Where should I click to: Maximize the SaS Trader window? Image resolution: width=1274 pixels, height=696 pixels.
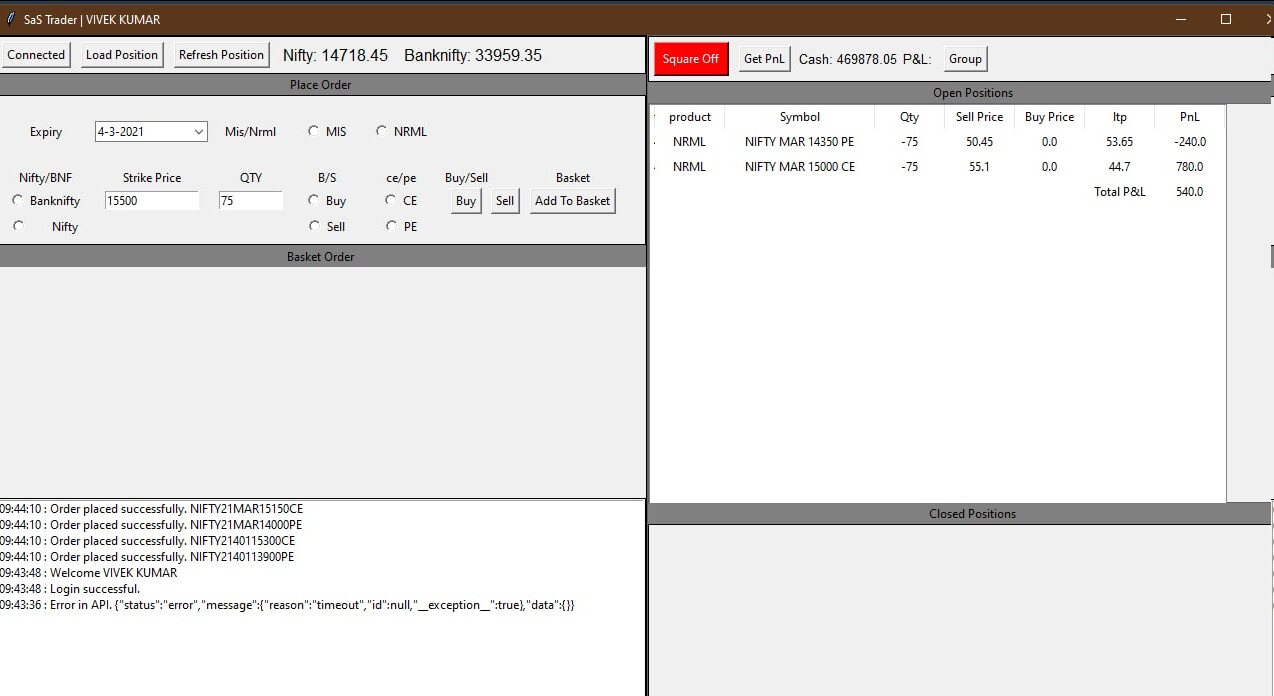pyautogui.click(x=1226, y=19)
